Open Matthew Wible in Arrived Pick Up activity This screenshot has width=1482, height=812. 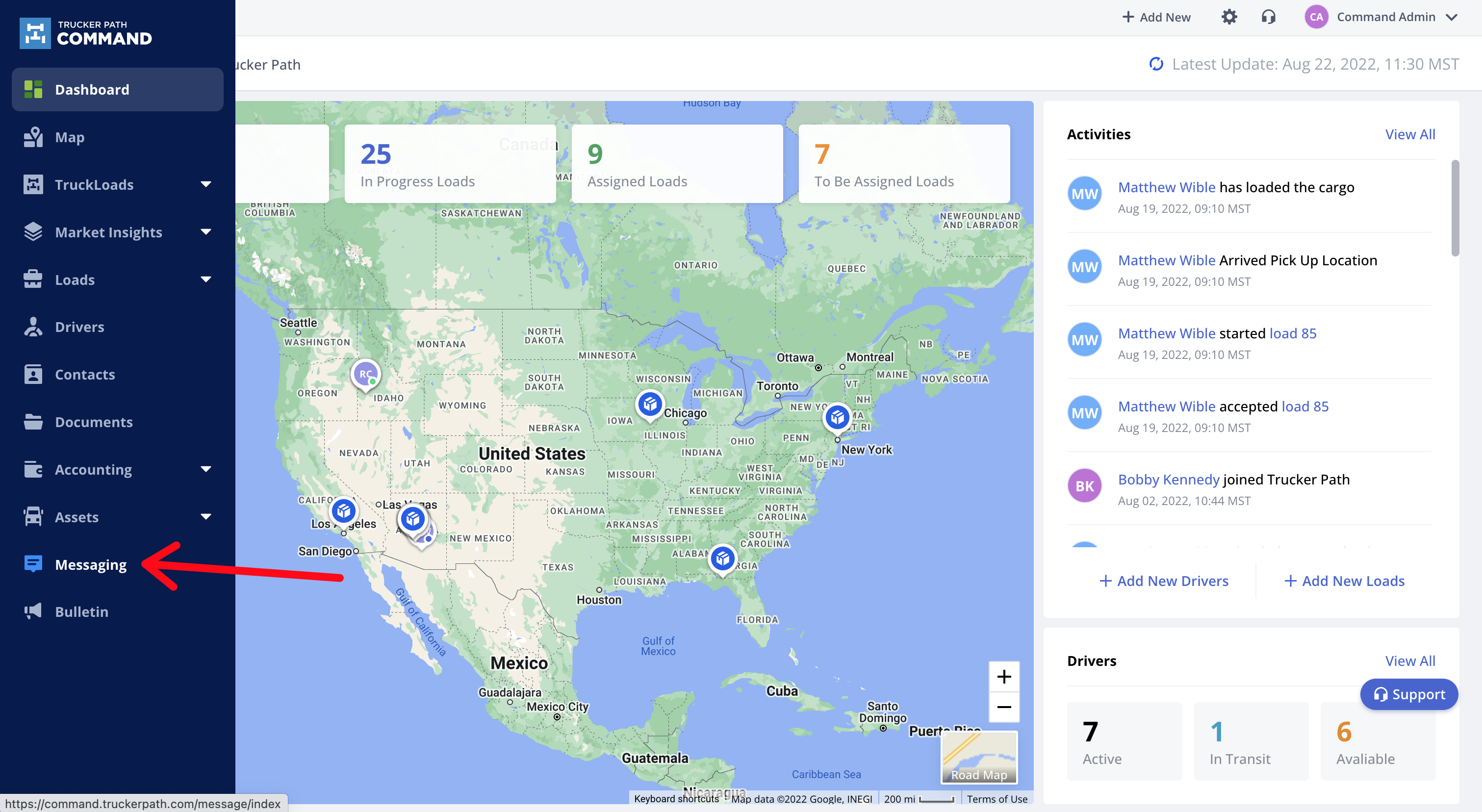pos(1166,260)
